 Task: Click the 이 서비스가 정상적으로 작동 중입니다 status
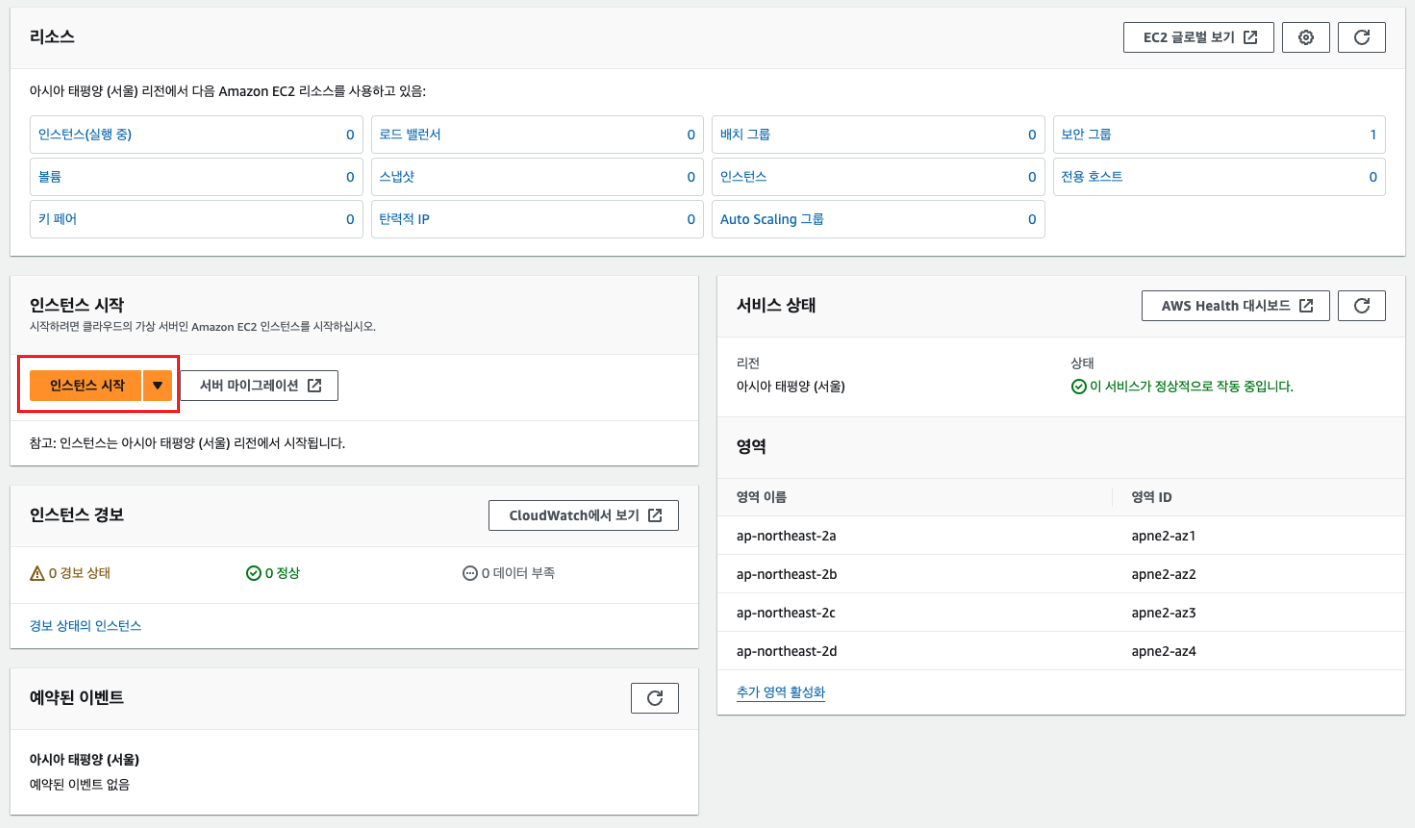(x=1182, y=386)
